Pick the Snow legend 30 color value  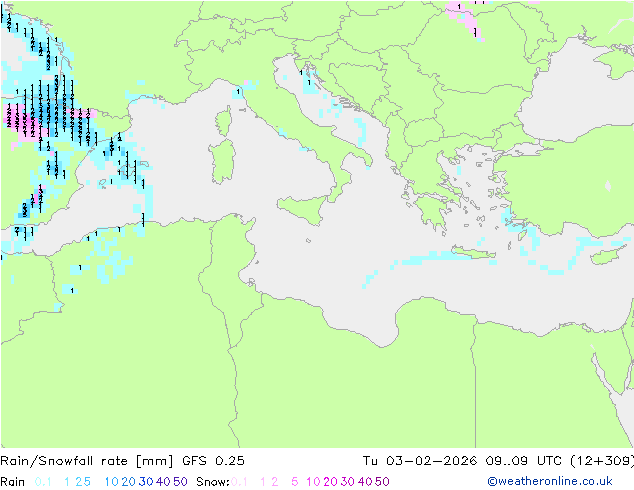(348, 482)
